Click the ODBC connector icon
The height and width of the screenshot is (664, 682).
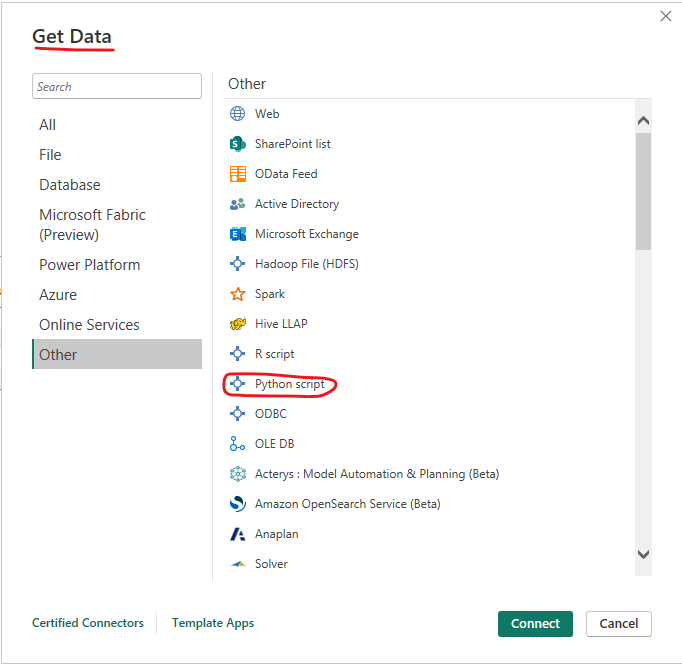237,414
